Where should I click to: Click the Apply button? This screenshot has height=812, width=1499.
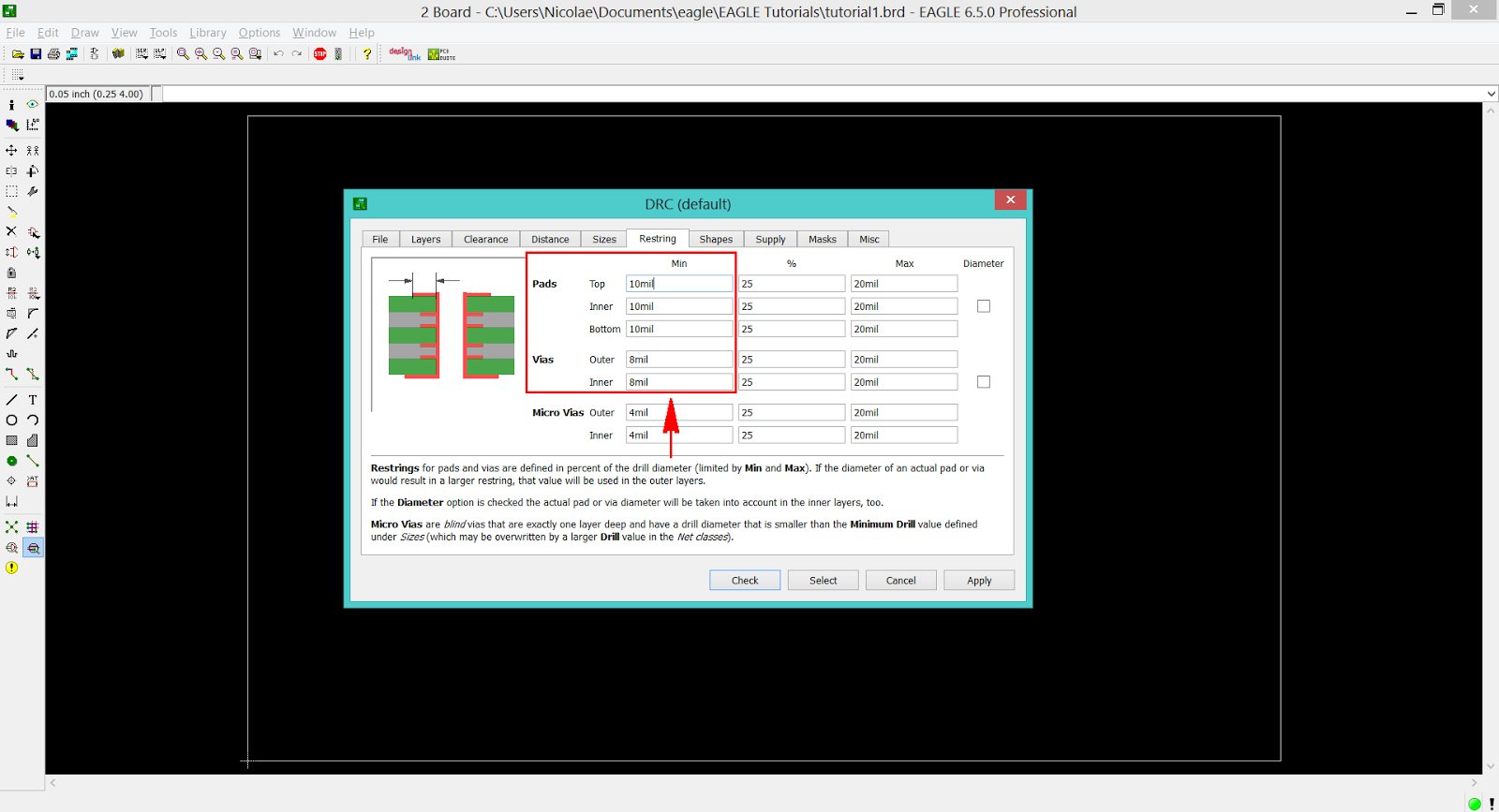(x=979, y=581)
